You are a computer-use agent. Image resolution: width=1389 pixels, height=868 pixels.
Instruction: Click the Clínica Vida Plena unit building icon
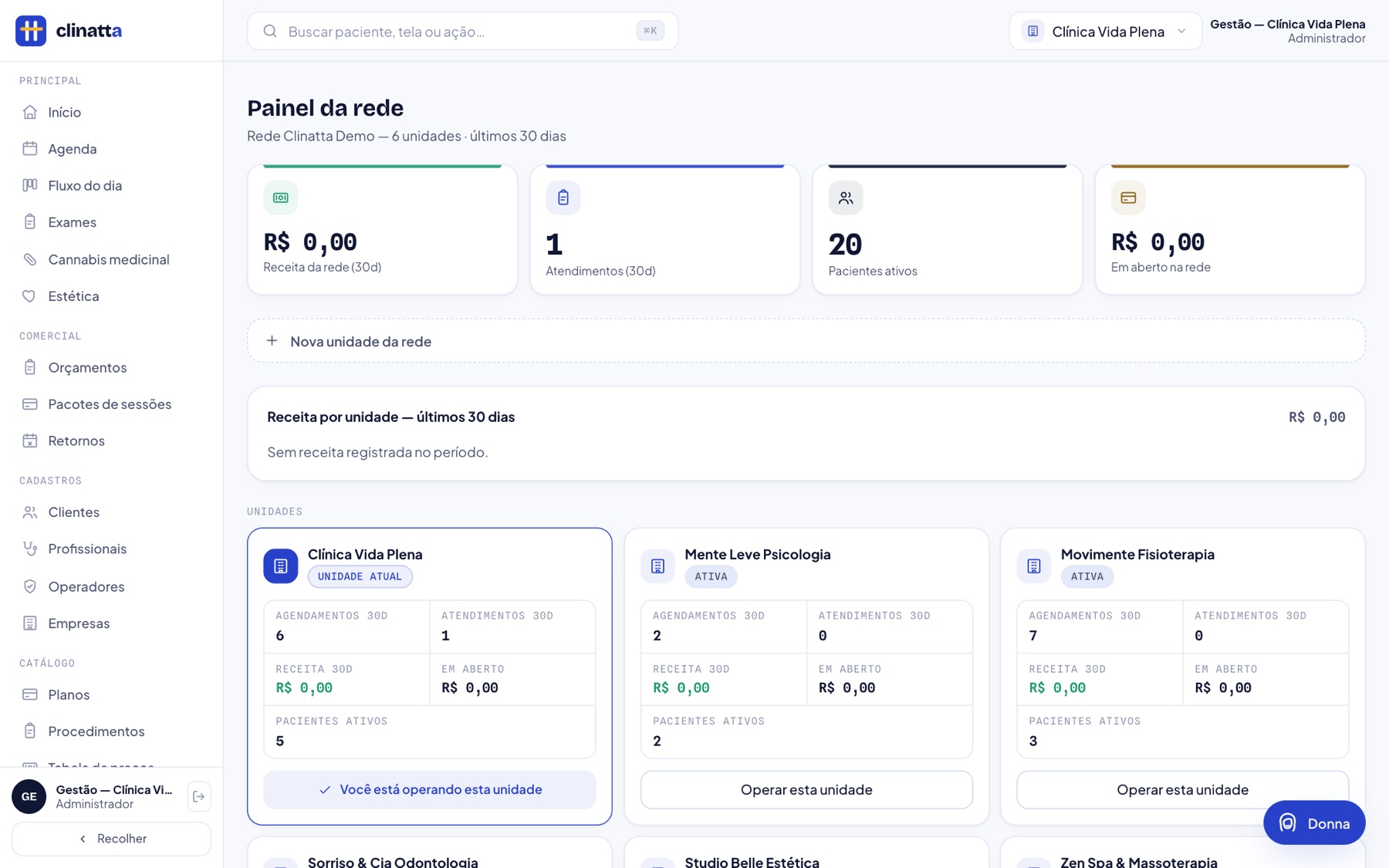point(281,566)
